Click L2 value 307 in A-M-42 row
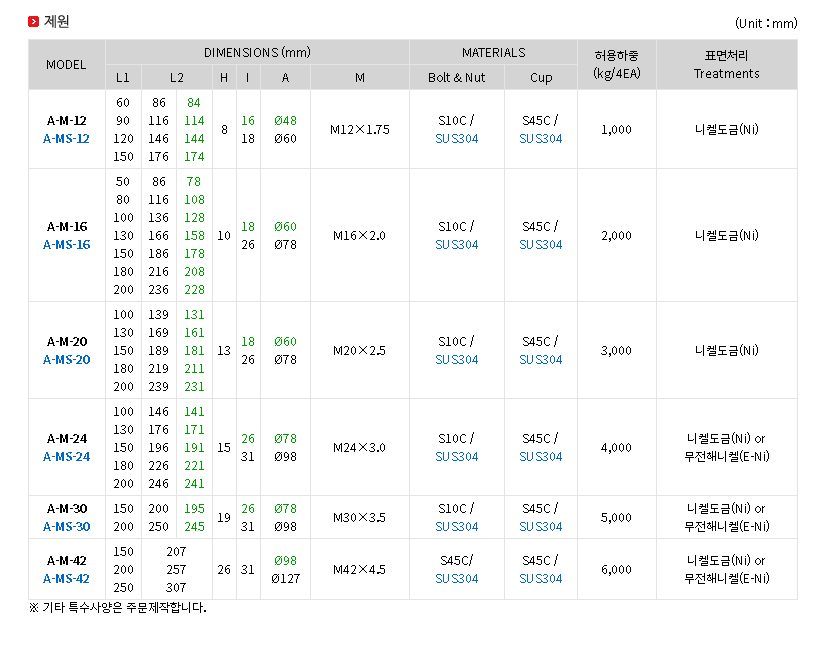 click(x=176, y=588)
